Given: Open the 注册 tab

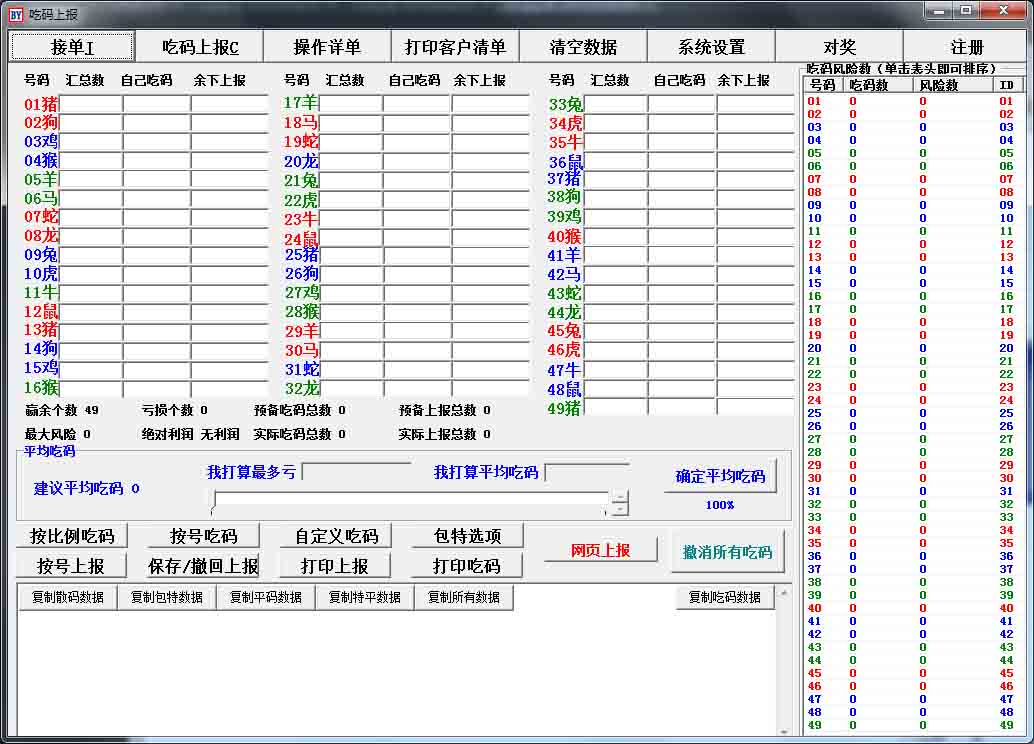Looking at the screenshot, I should (967, 47).
